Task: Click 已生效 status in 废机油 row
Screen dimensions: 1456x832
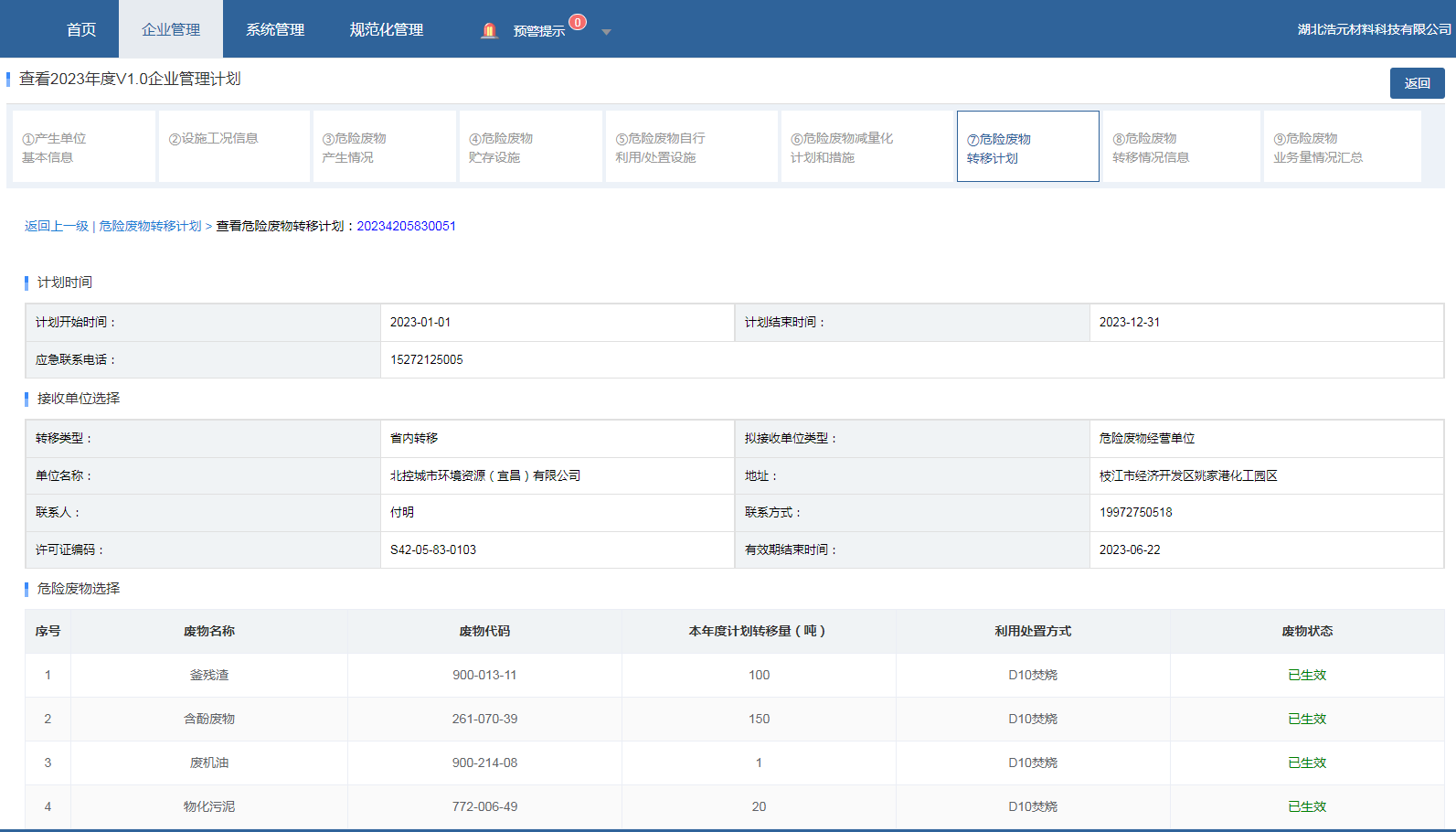Action: pos(1307,763)
